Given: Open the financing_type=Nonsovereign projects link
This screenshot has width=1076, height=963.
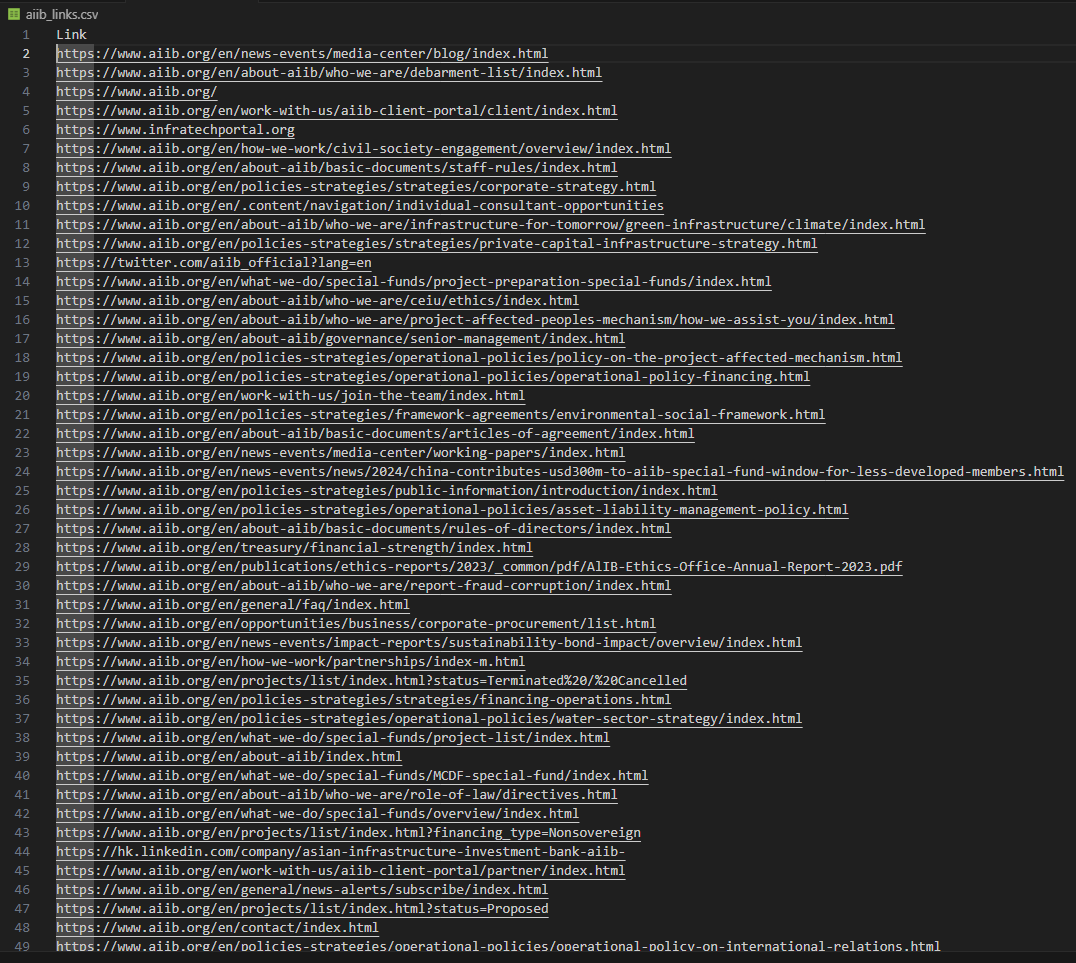Looking at the screenshot, I should tap(349, 833).
